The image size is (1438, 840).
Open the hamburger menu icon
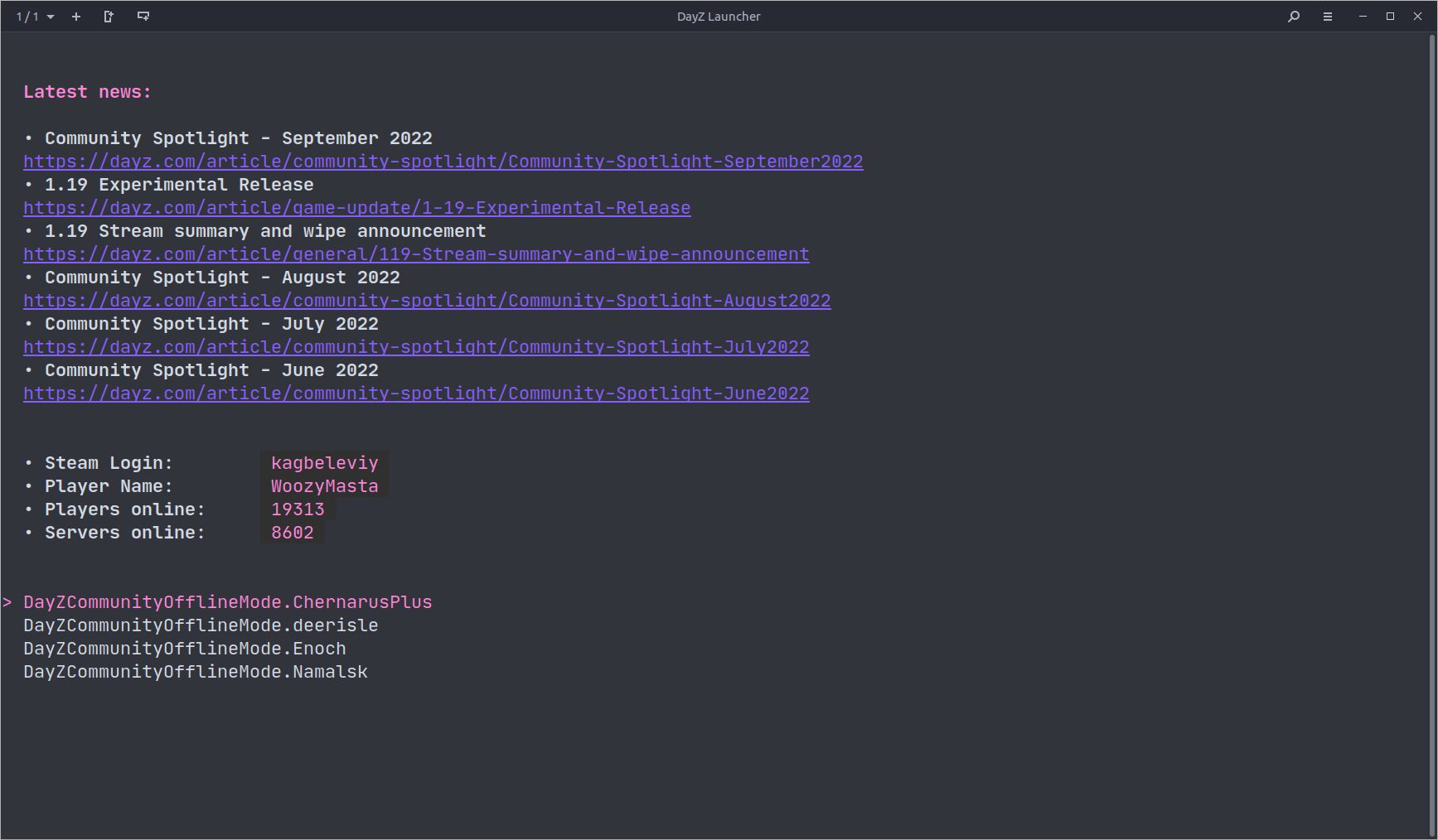(x=1328, y=17)
